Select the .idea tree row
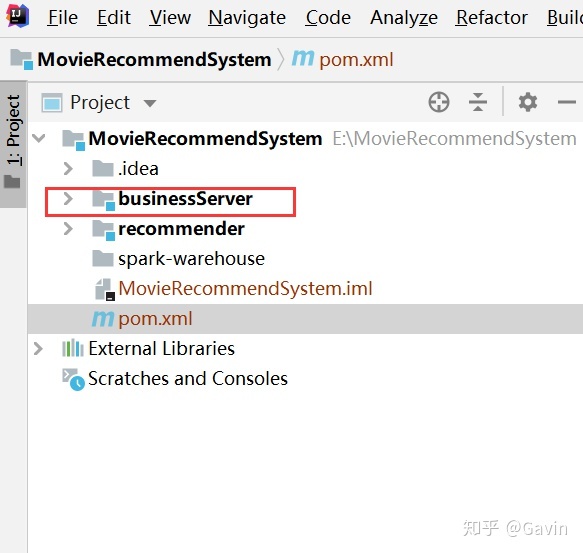Image resolution: width=583 pixels, height=553 pixels. [305, 168]
